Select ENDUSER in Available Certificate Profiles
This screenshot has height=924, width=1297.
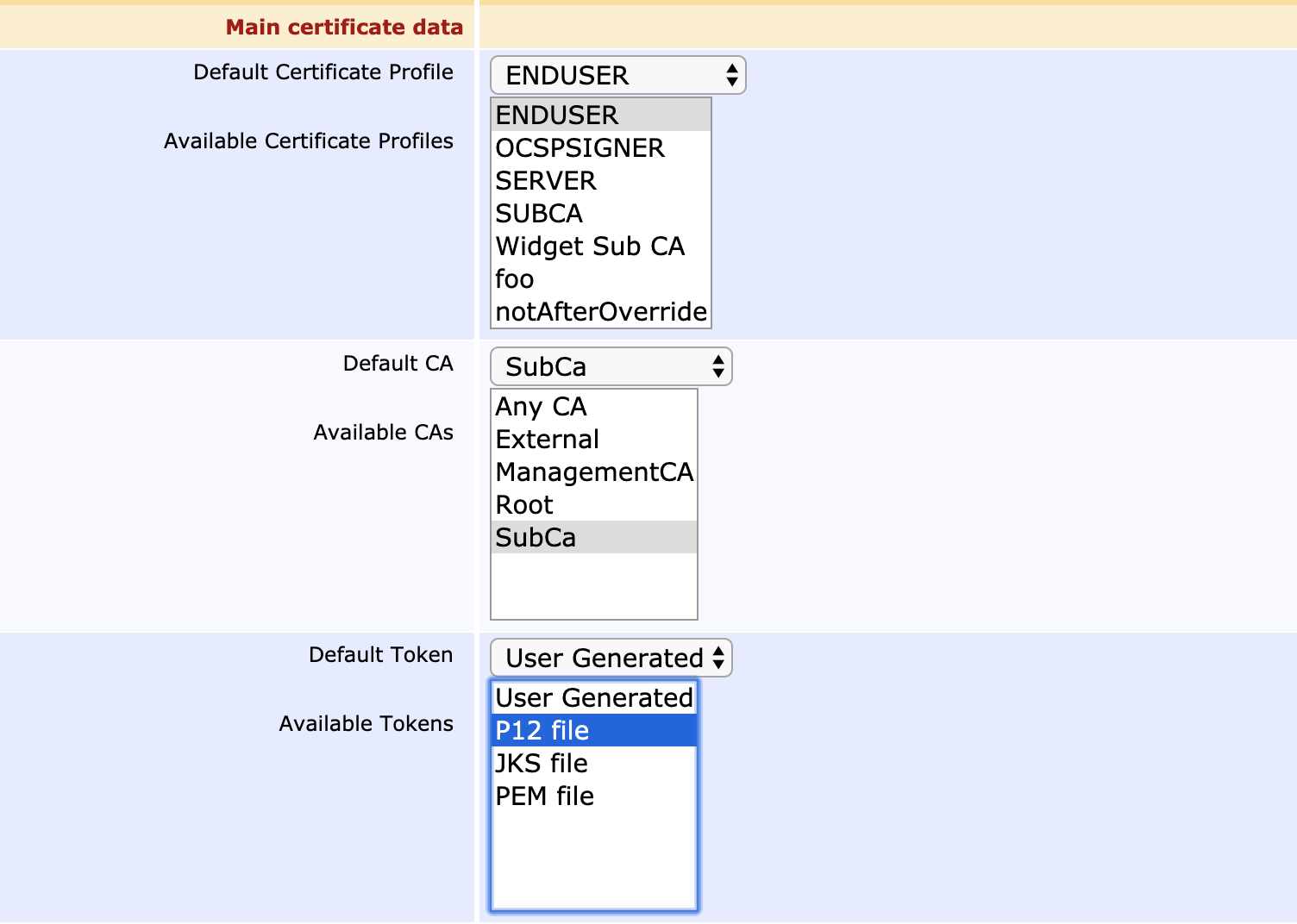click(600, 115)
